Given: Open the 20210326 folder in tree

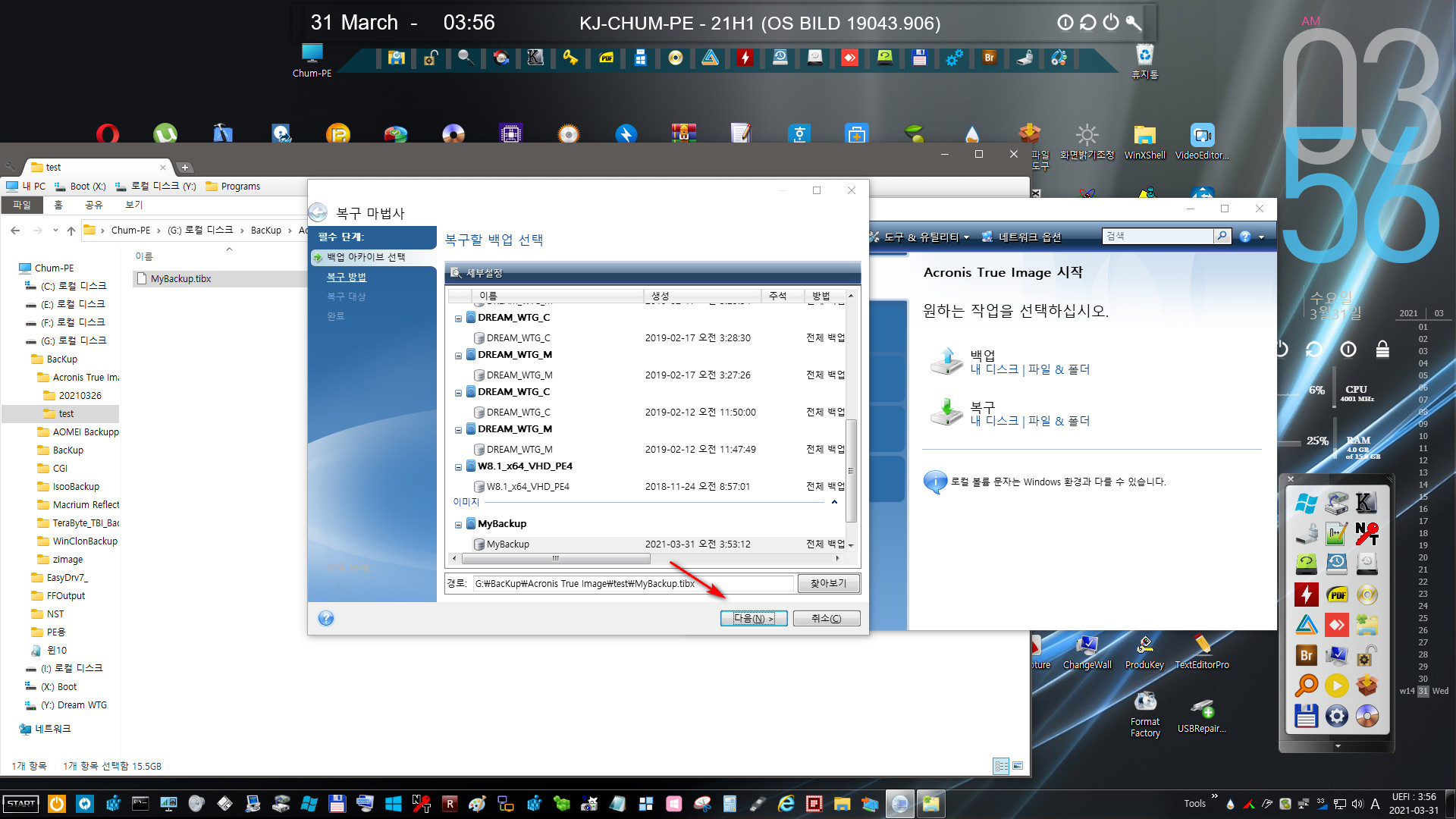Looking at the screenshot, I should point(80,395).
